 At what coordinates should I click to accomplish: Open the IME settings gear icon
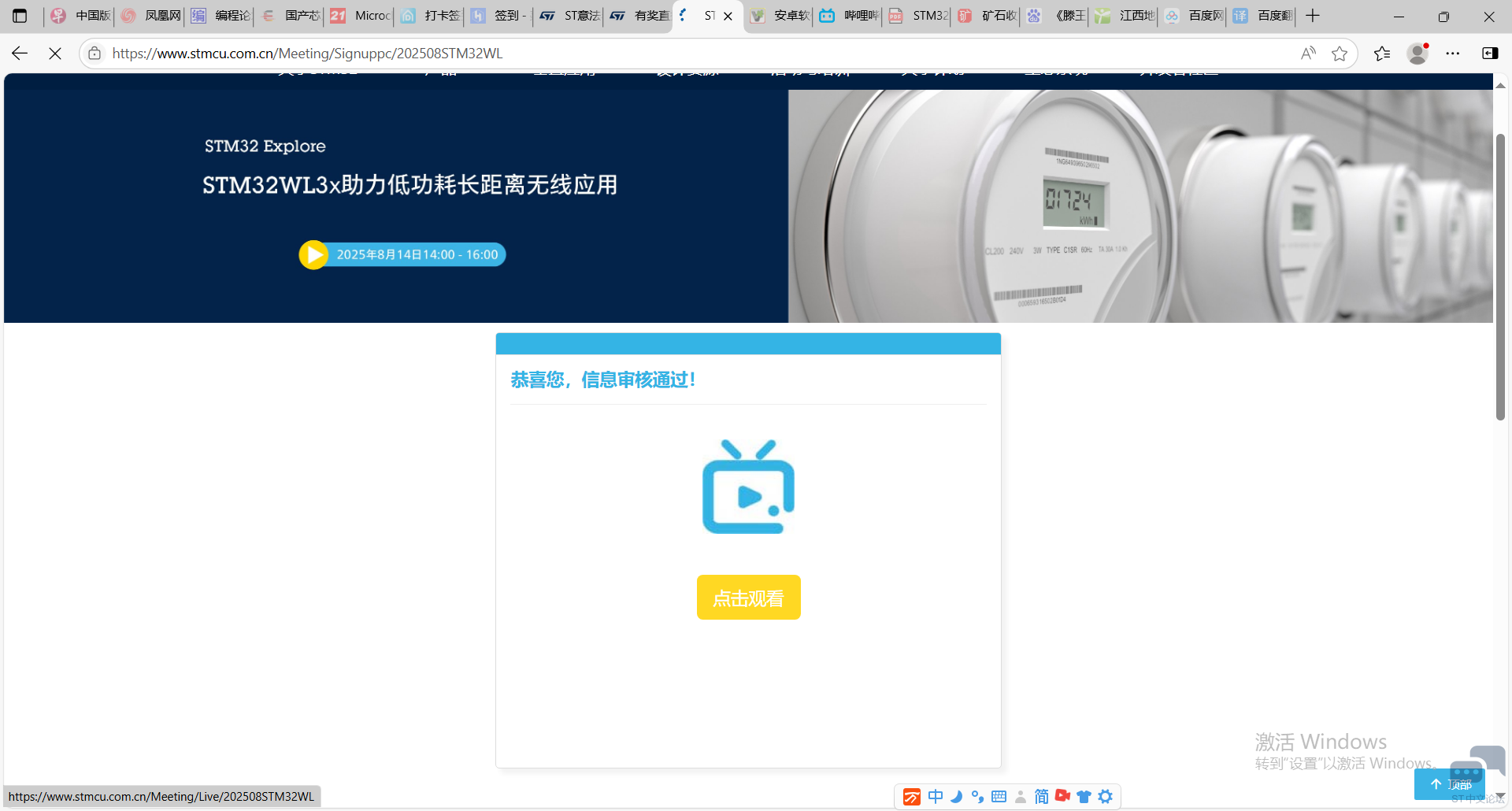click(1105, 797)
